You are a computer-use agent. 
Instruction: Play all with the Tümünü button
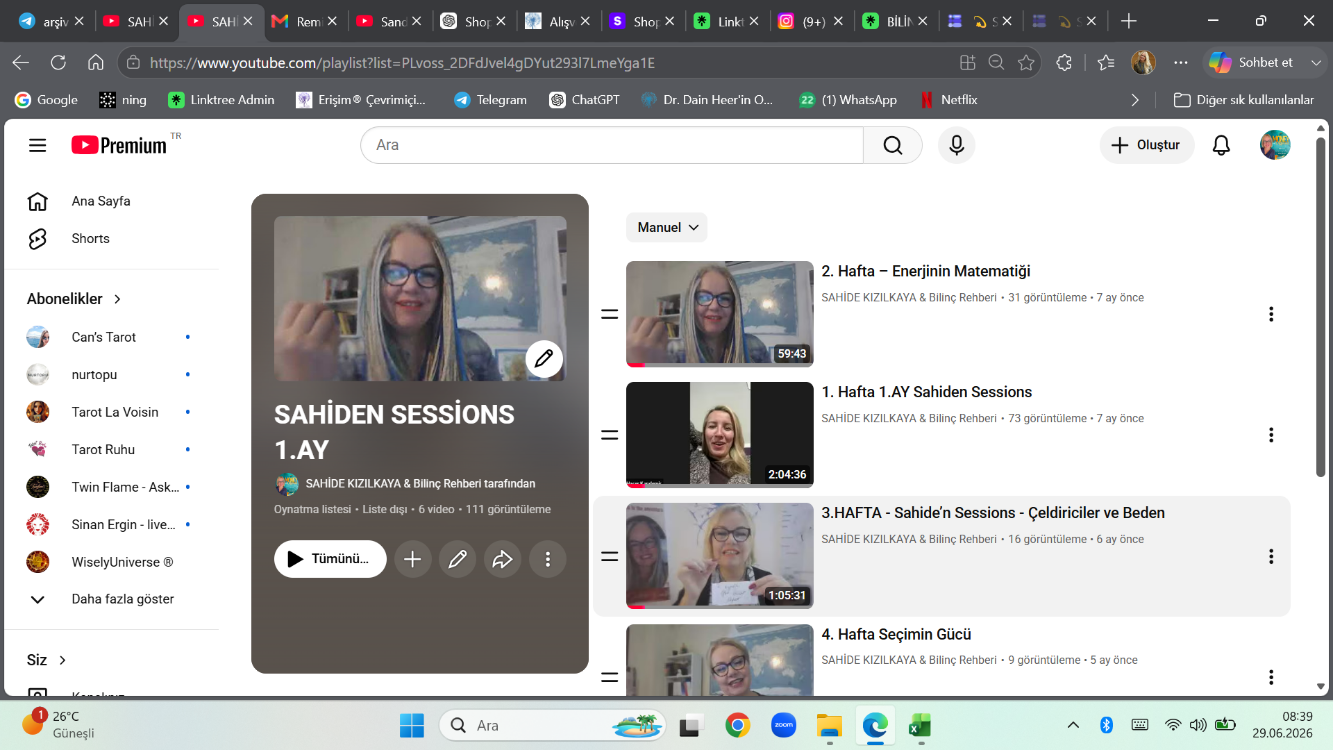point(330,559)
